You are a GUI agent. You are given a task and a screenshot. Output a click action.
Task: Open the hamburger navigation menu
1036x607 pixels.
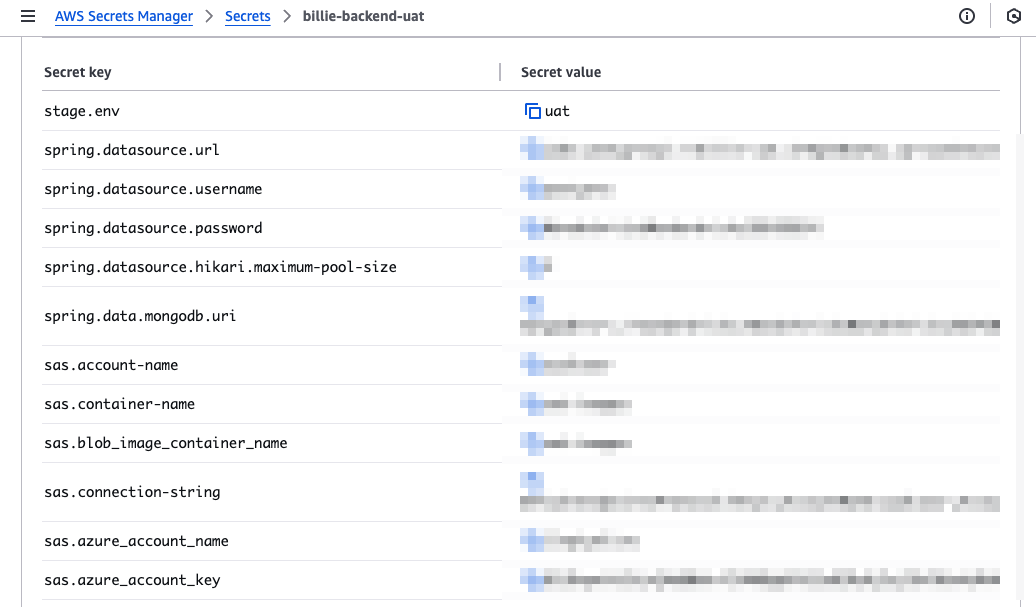tap(28, 16)
